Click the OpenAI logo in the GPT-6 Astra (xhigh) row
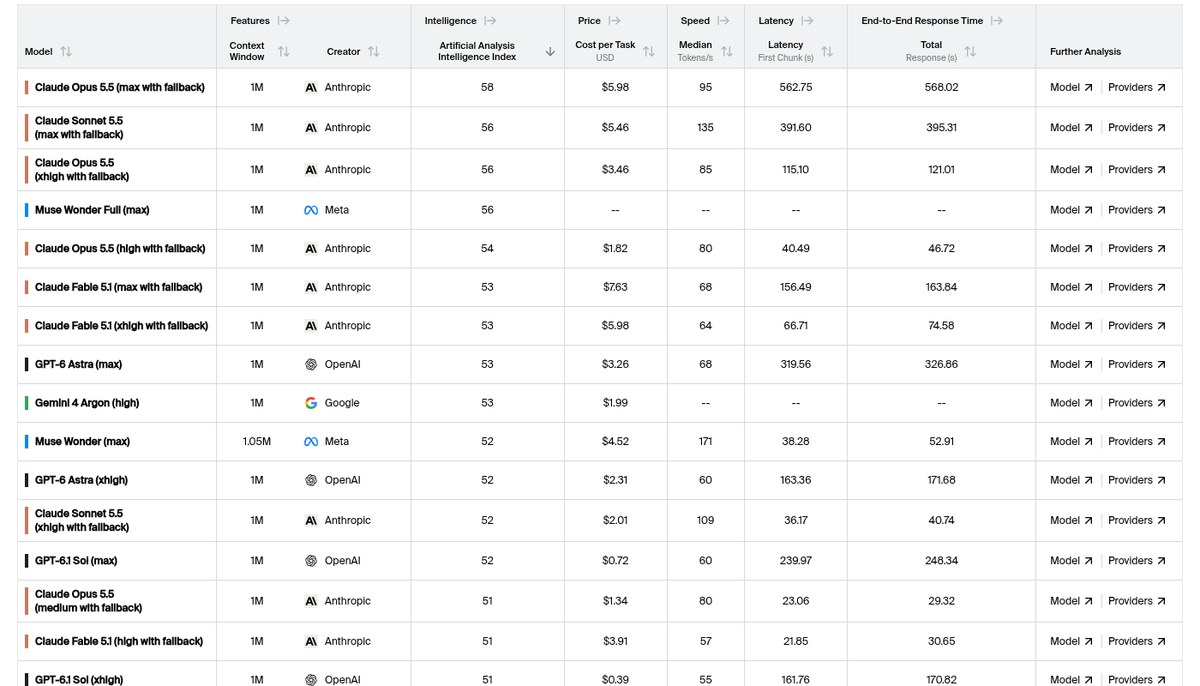The width and height of the screenshot is (1200, 686). coord(311,480)
